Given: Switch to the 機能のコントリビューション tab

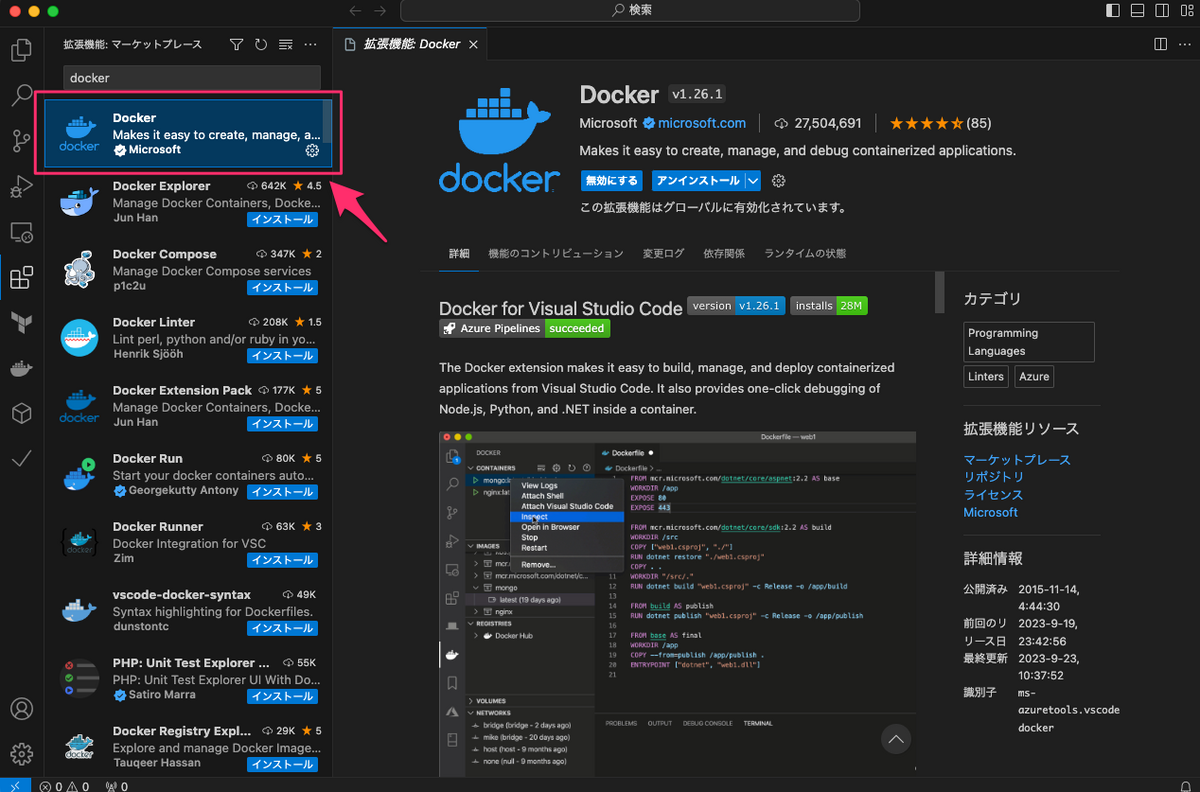Looking at the screenshot, I should [555, 253].
